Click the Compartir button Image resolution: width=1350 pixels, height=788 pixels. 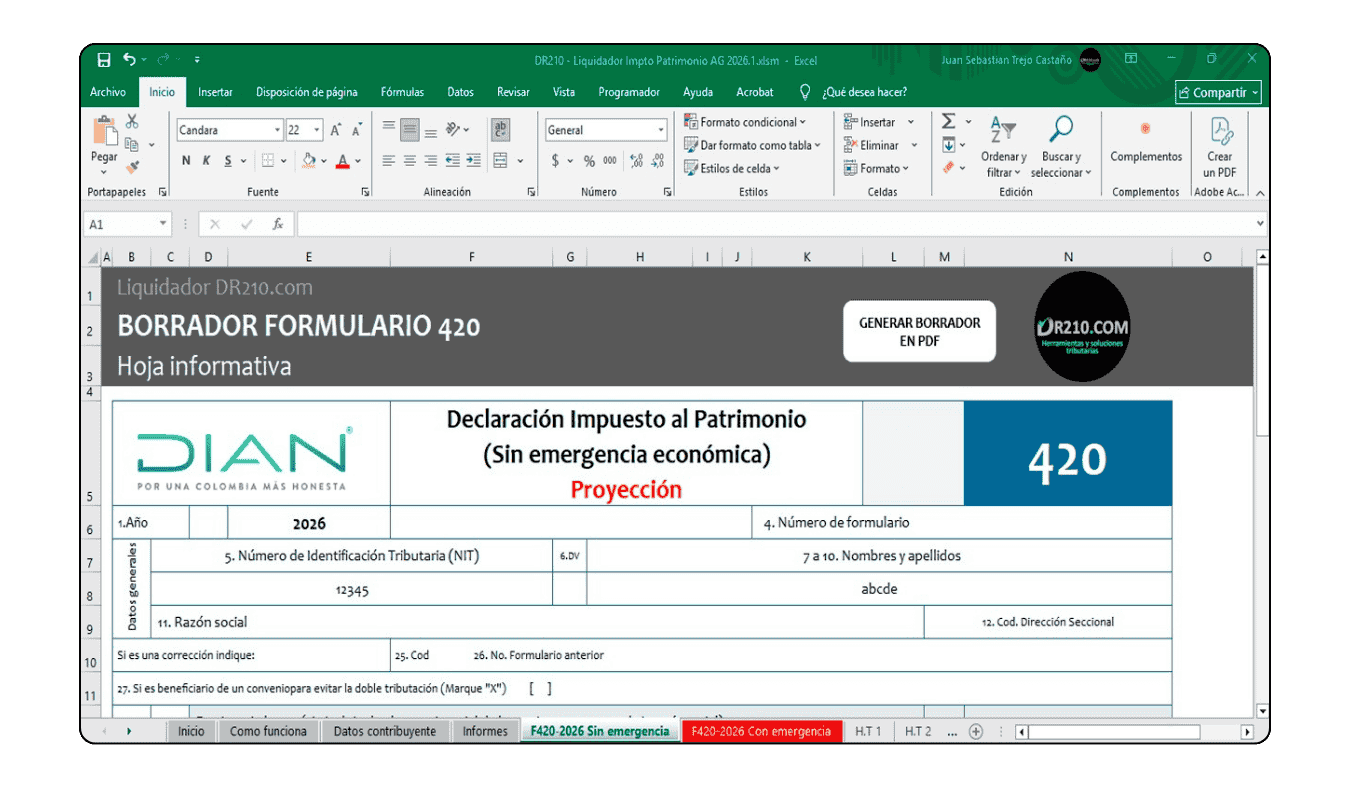pos(1218,91)
